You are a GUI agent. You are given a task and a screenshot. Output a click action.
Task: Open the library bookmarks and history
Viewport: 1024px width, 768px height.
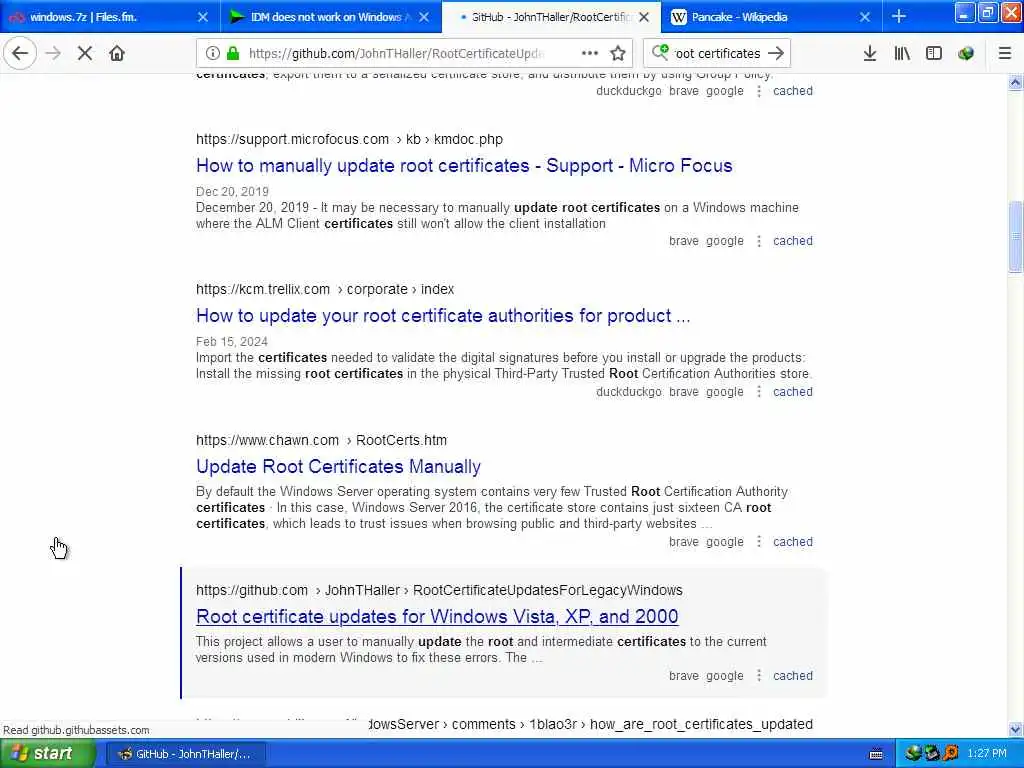click(902, 54)
